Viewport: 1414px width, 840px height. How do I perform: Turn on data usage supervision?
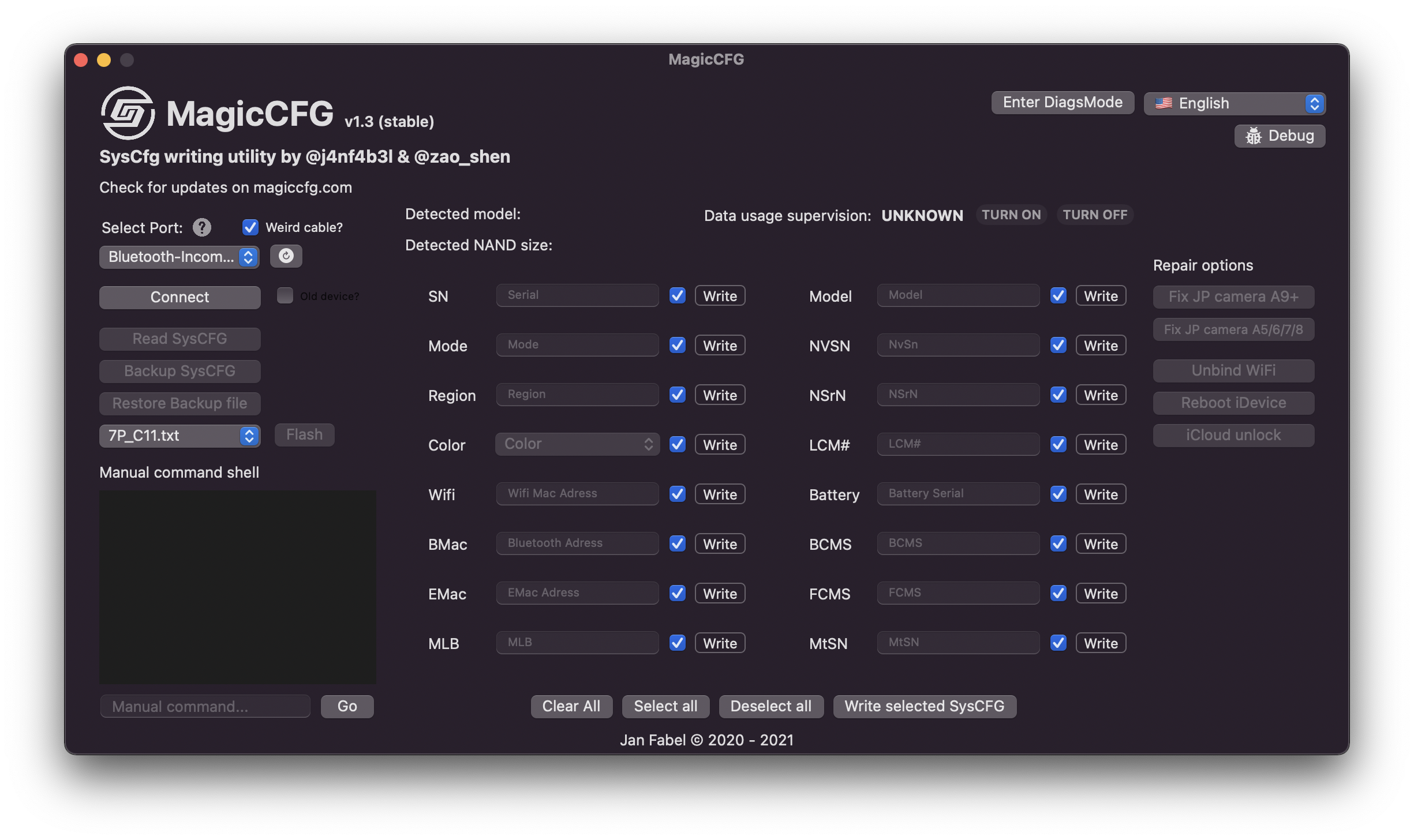tap(1011, 215)
